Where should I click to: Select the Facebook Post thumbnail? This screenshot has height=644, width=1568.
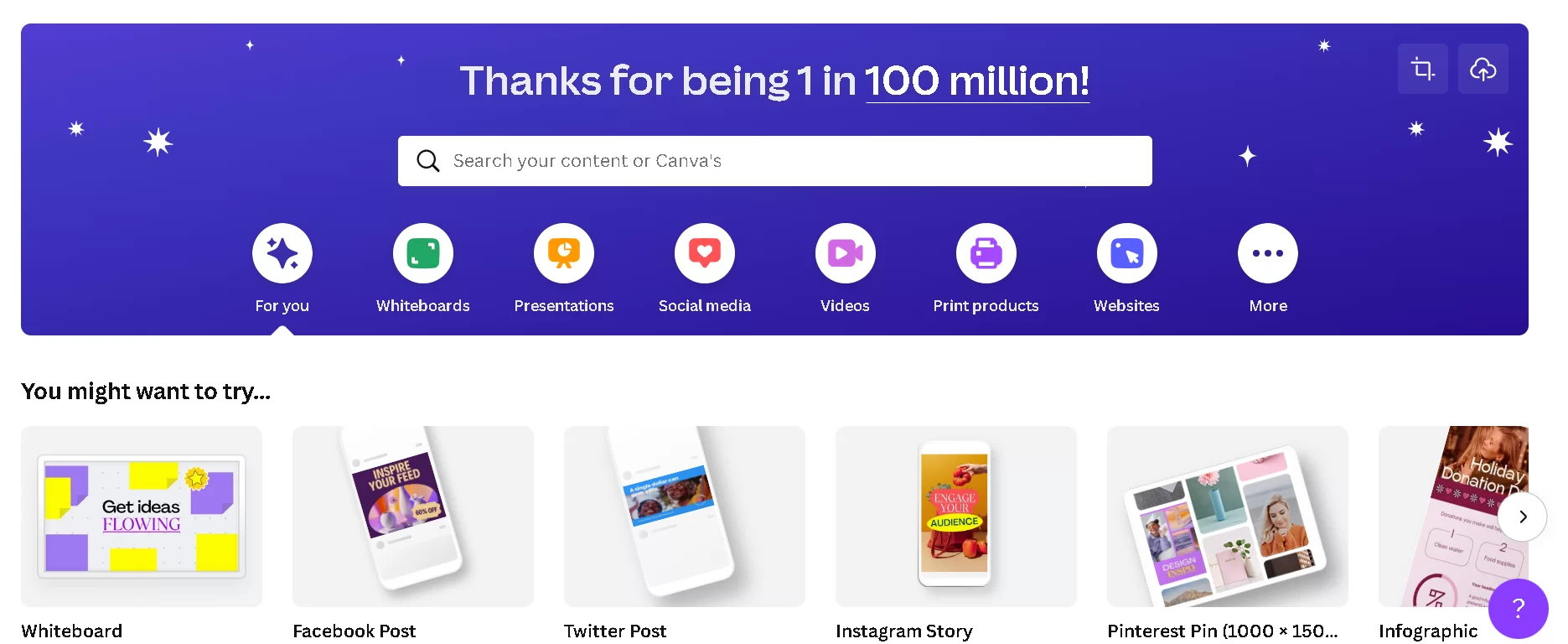[413, 517]
